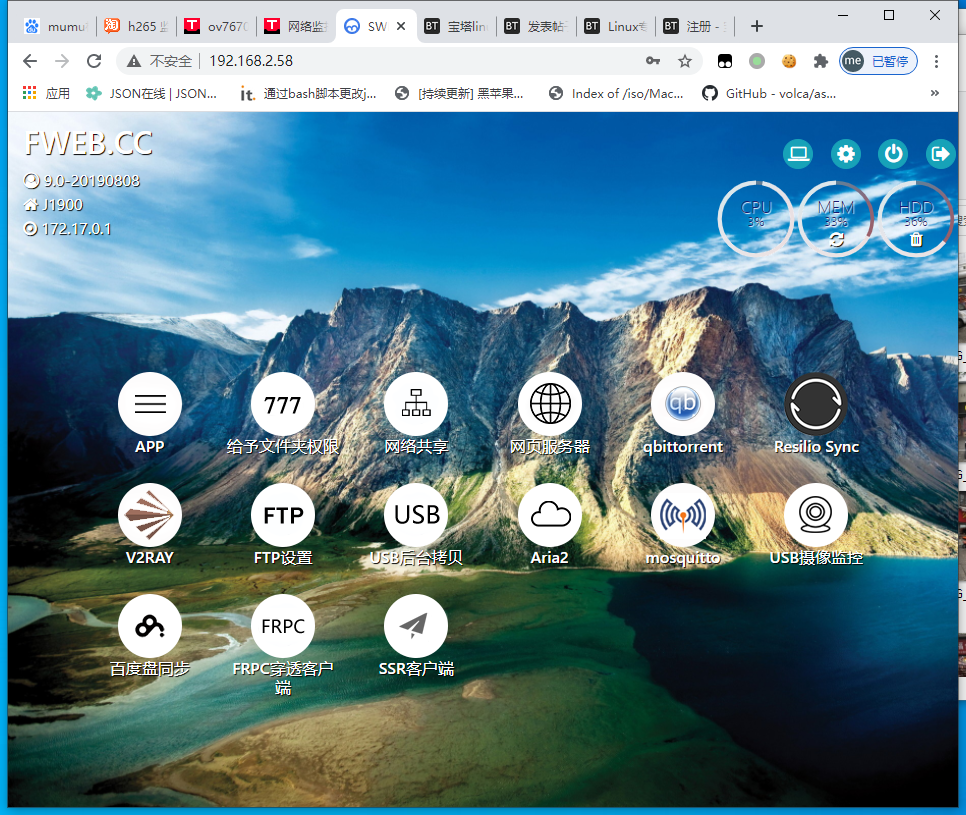Switch to the 宝塔 browser tab
The image size is (966, 815).
(x=456, y=26)
